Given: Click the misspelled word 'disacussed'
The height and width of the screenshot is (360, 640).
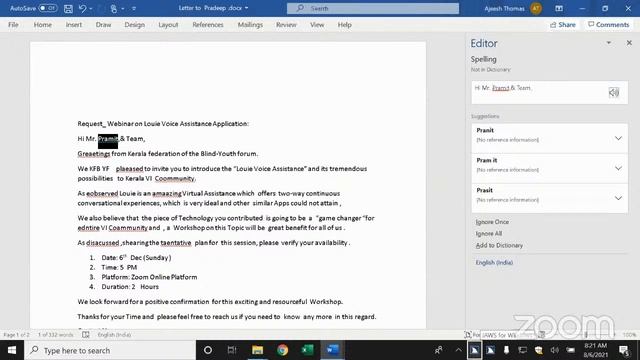Looking at the screenshot, I should click(x=102, y=243).
